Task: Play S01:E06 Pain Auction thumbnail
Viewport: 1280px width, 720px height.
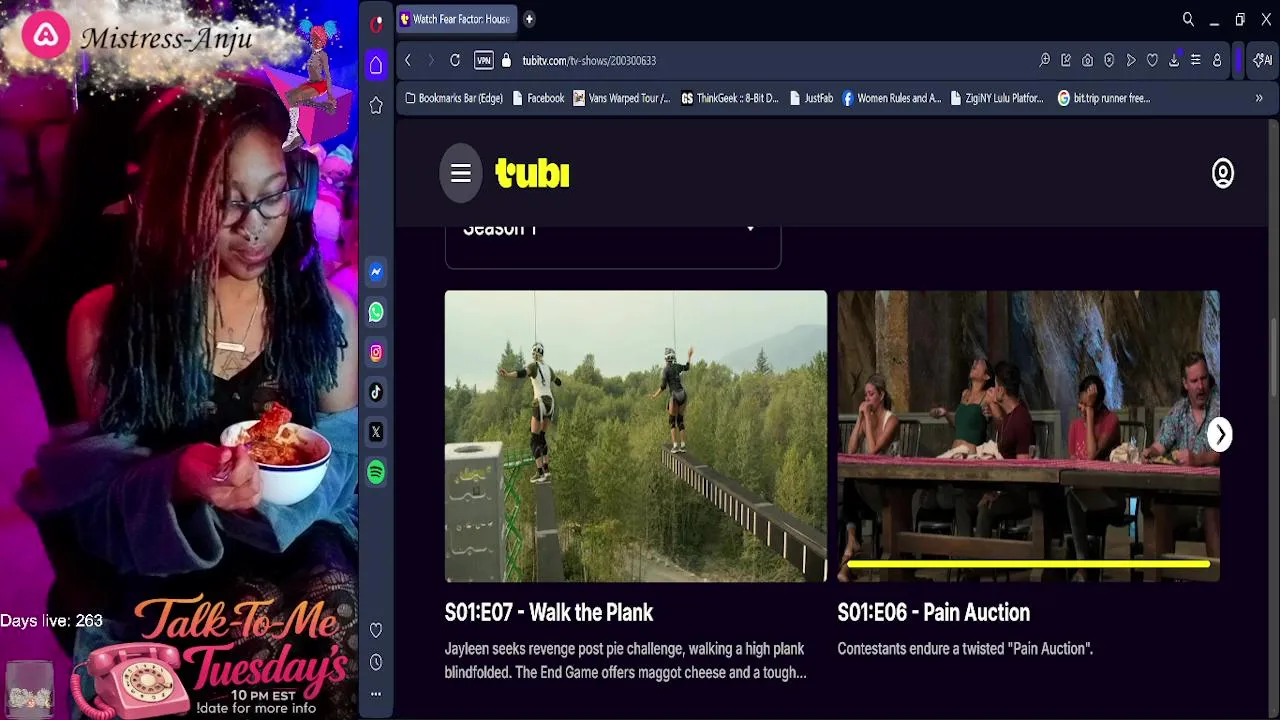Action: coord(1028,436)
